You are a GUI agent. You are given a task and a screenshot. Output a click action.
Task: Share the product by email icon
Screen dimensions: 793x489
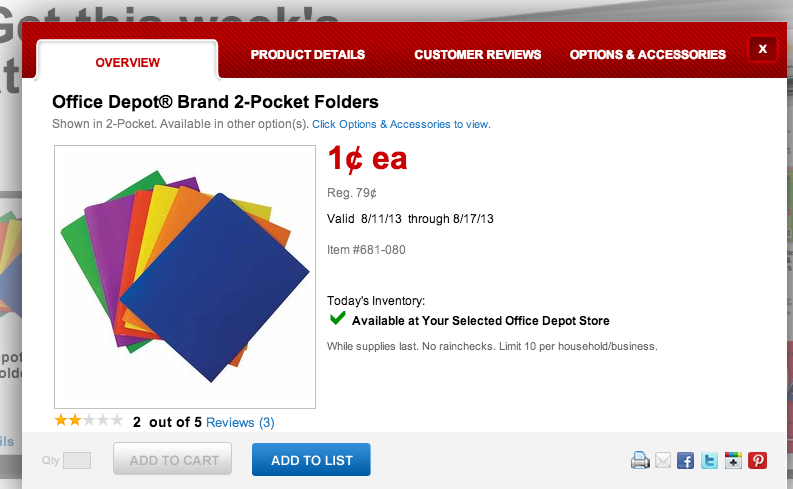click(x=663, y=460)
